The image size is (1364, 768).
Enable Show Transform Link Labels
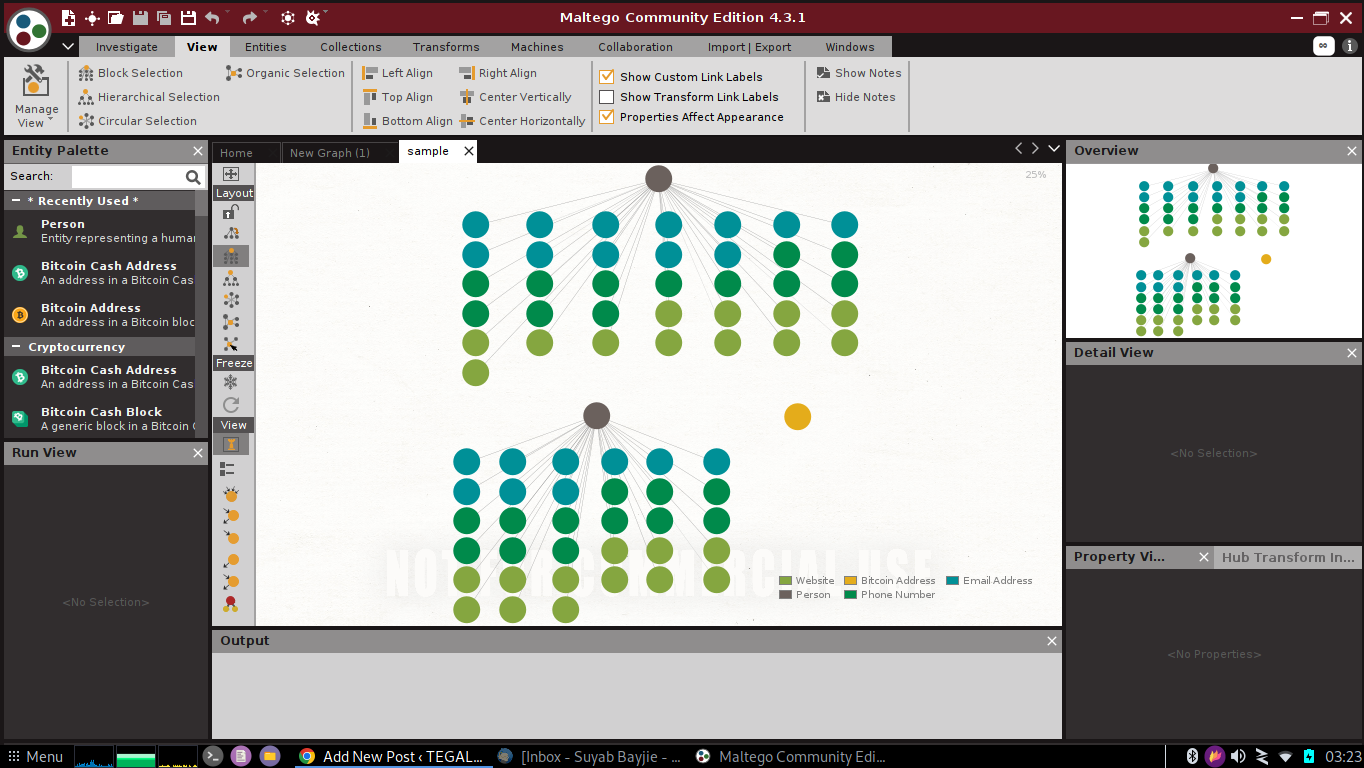point(604,97)
